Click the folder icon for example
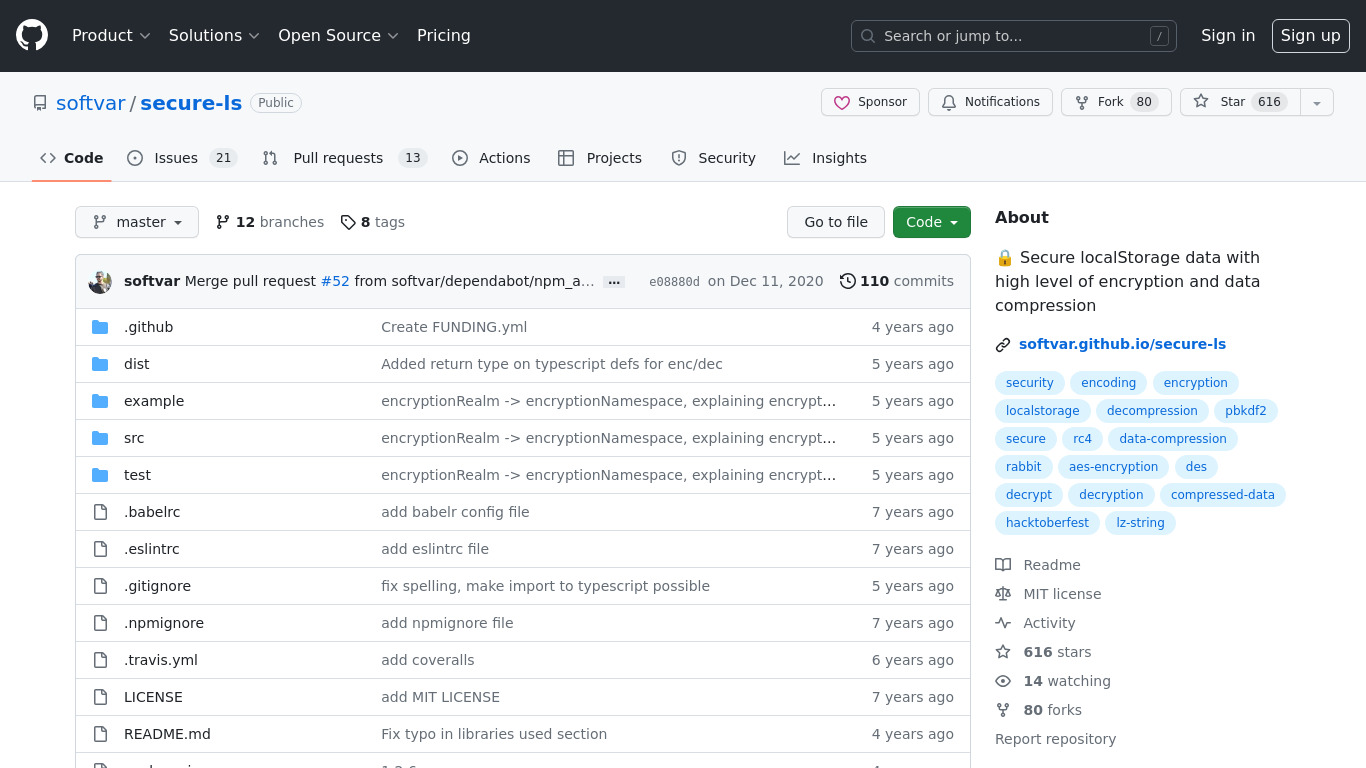The height and width of the screenshot is (768, 1366). pos(100,401)
